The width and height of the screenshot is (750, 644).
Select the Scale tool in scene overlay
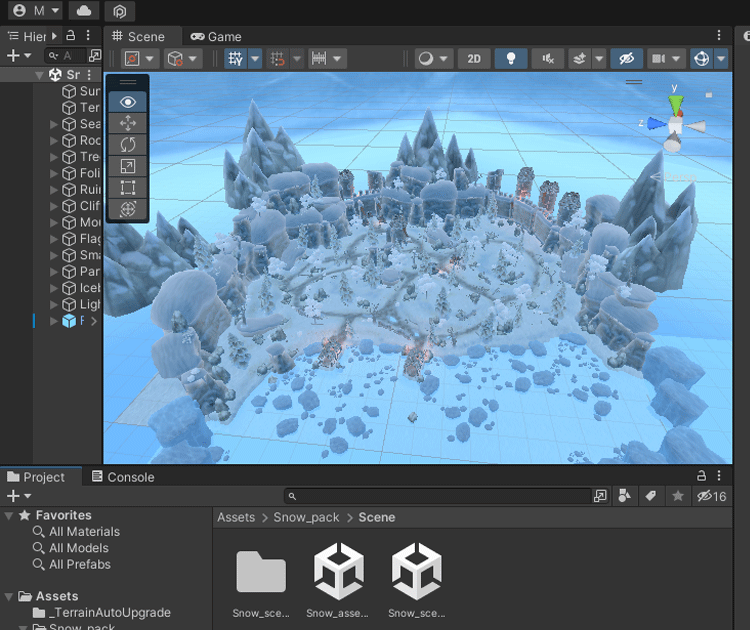[x=127, y=166]
